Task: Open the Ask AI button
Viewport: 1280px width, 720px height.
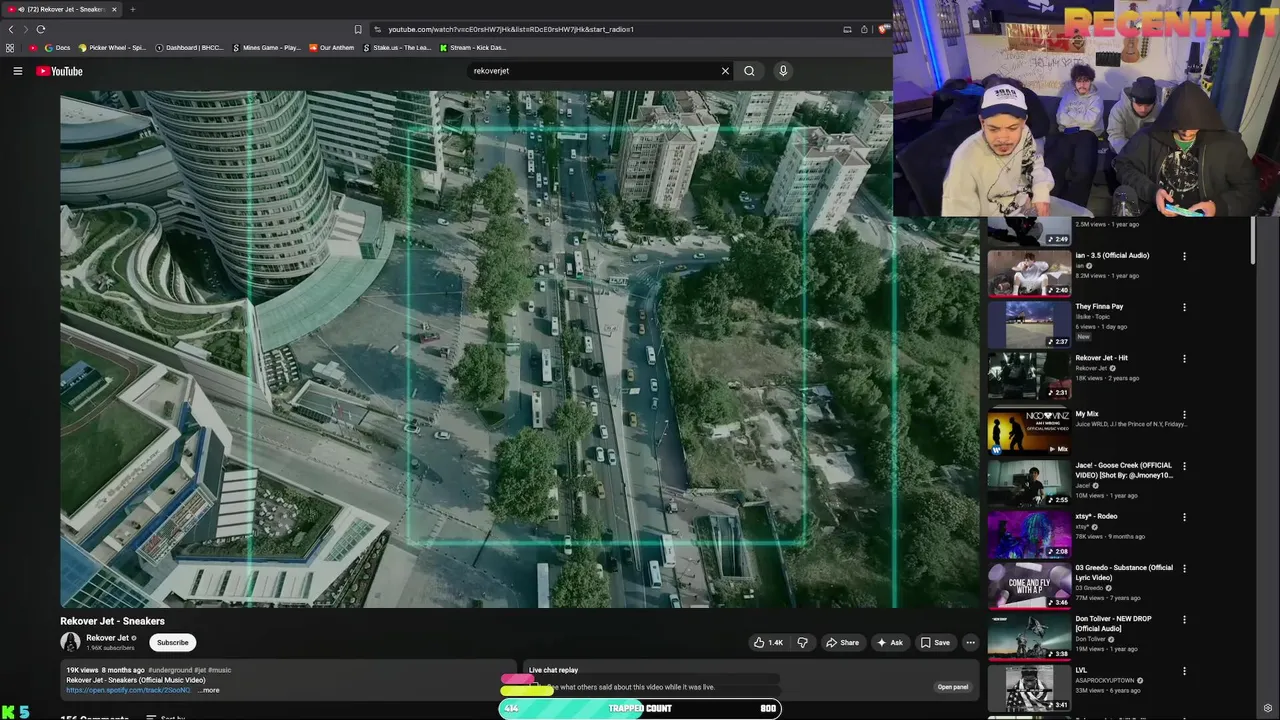Action: pyautogui.click(x=890, y=643)
